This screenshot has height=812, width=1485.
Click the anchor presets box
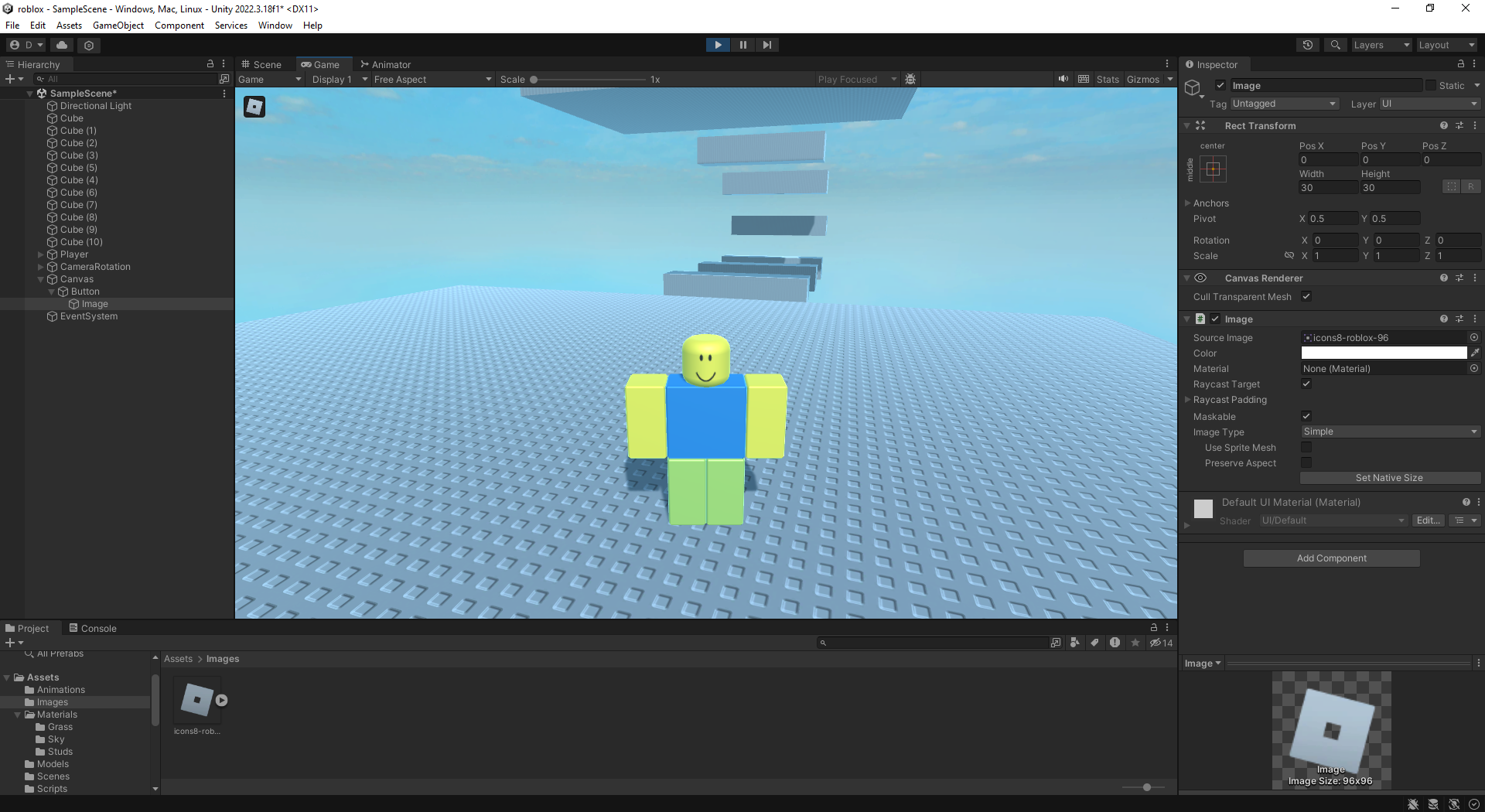tap(1213, 169)
